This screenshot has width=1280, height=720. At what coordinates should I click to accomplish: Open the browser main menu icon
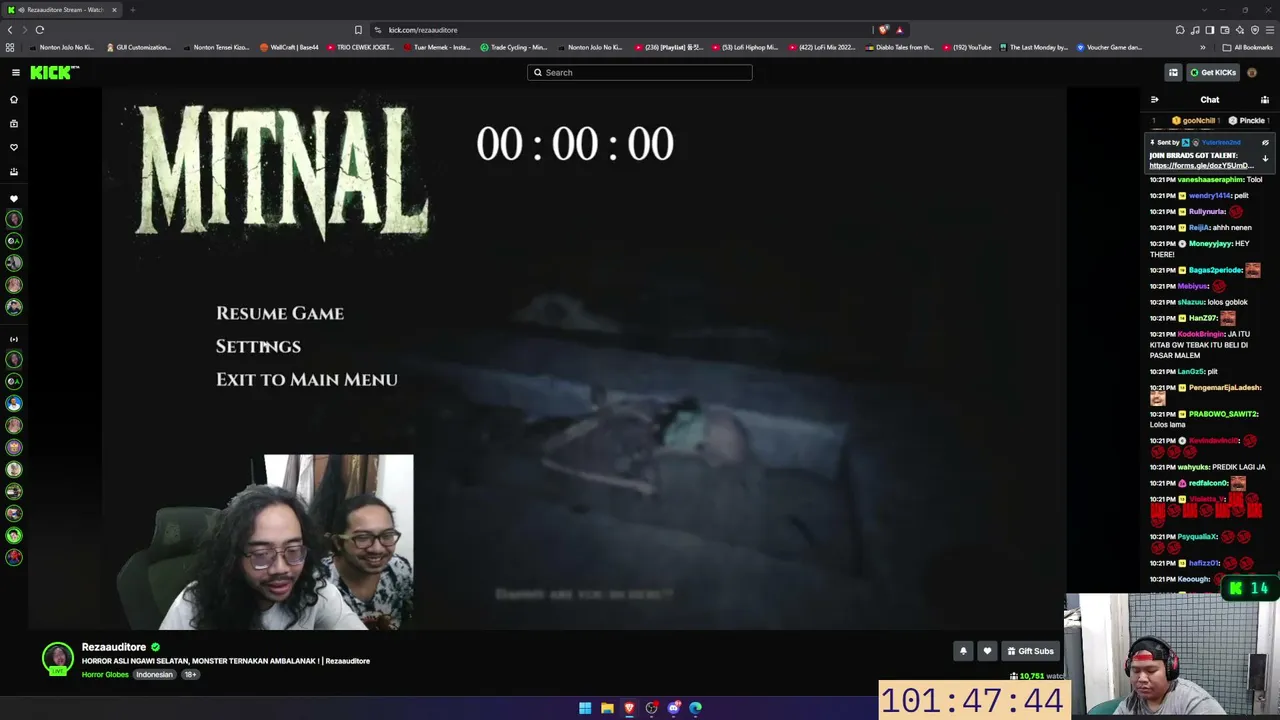coord(1270,30)
